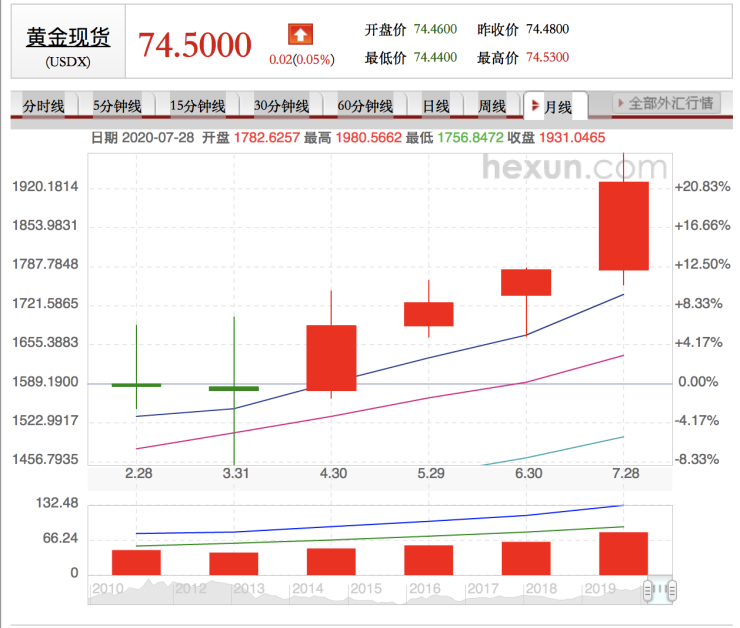Switch to the 分时线 tab
The height and width of the screenshot is (628, 740).
[x=43, y=105]
